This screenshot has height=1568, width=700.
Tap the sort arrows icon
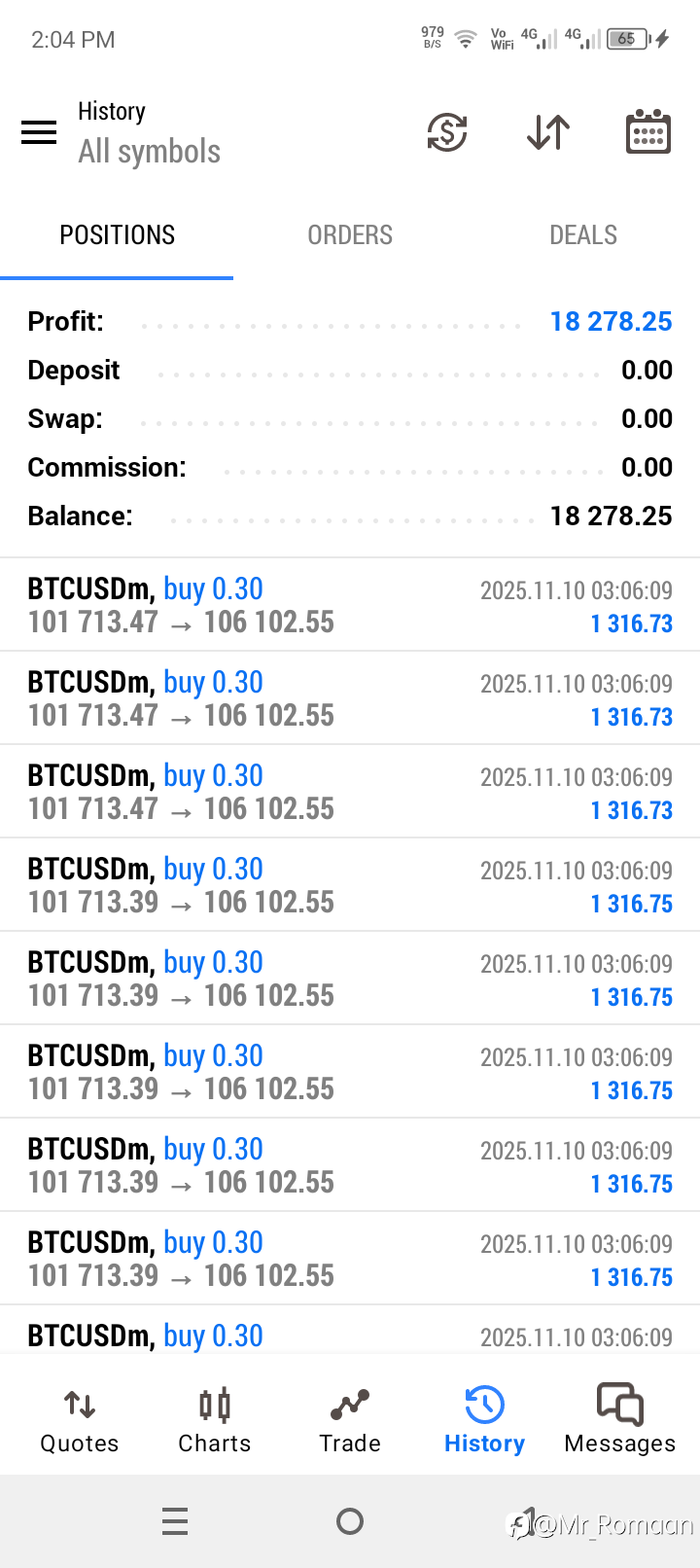tap(548, 132)
